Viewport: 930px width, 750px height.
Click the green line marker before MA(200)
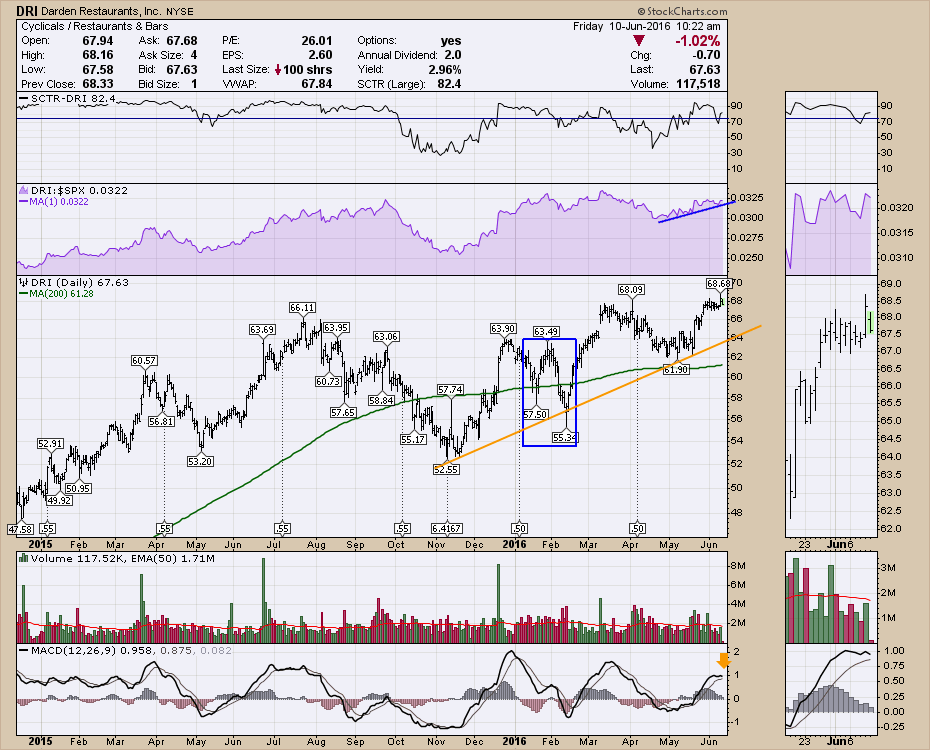(x=24, y=293)
